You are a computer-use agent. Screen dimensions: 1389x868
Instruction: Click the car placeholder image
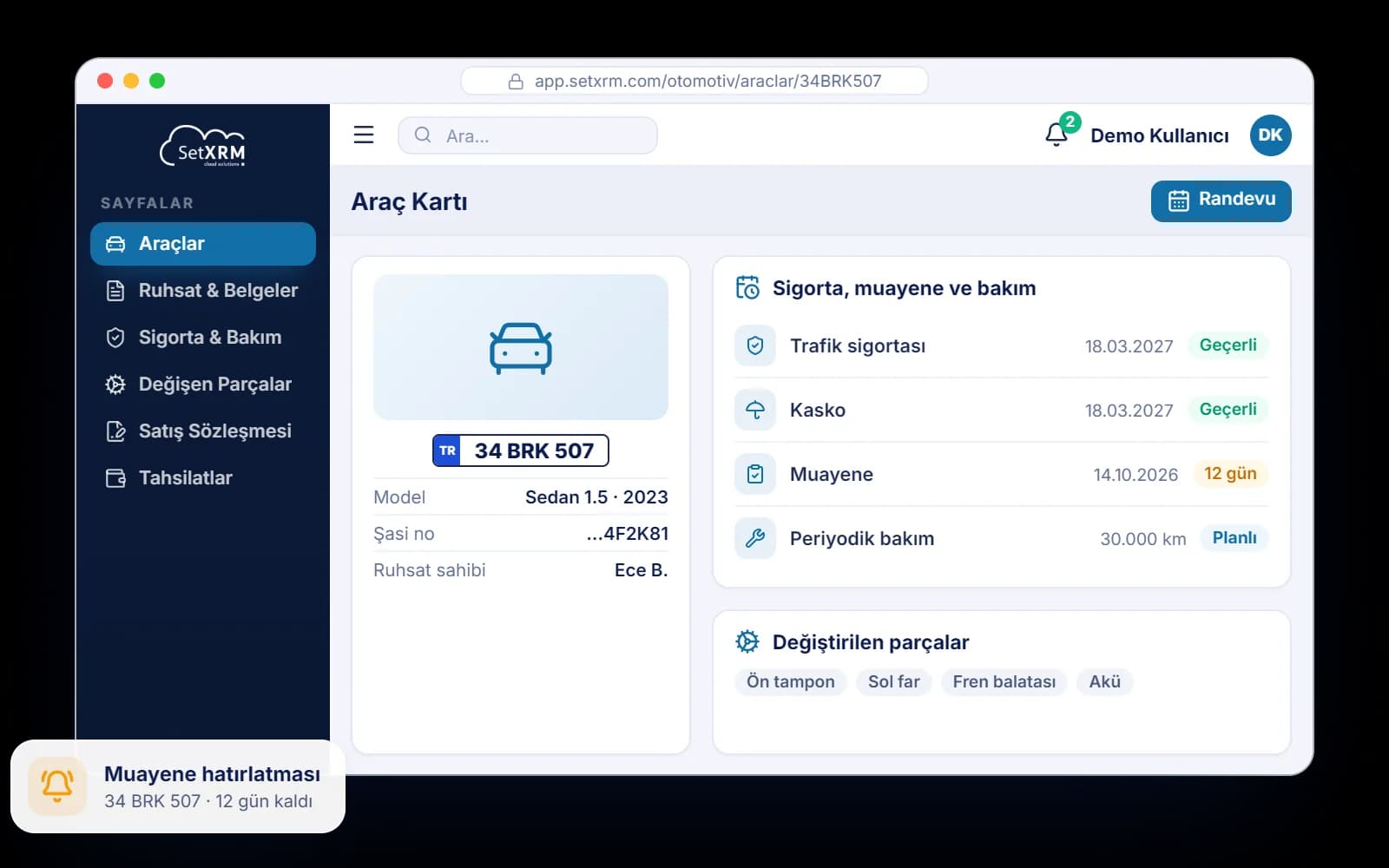(x=521, y=347)
